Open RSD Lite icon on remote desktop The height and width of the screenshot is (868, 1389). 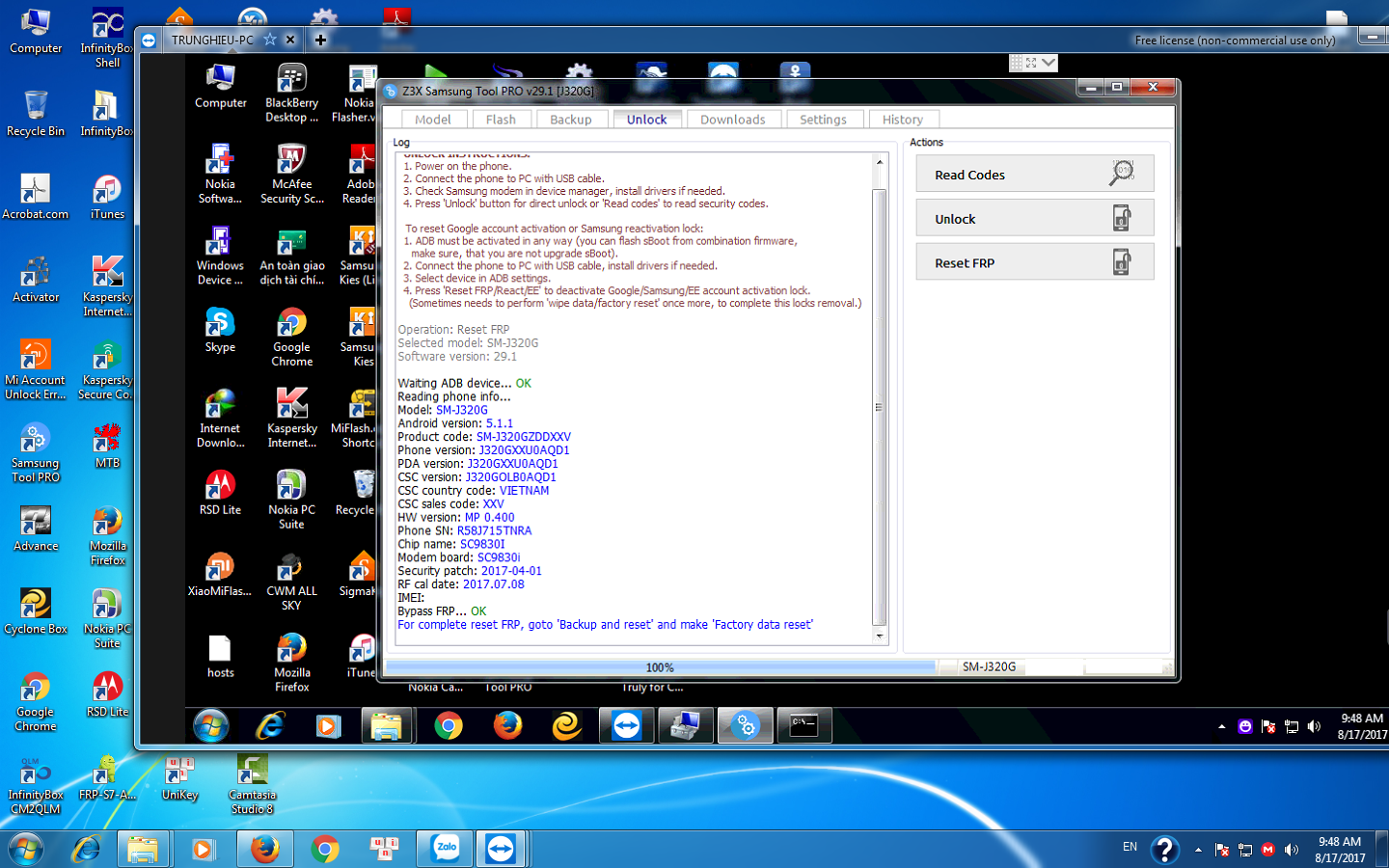point(220,492)
